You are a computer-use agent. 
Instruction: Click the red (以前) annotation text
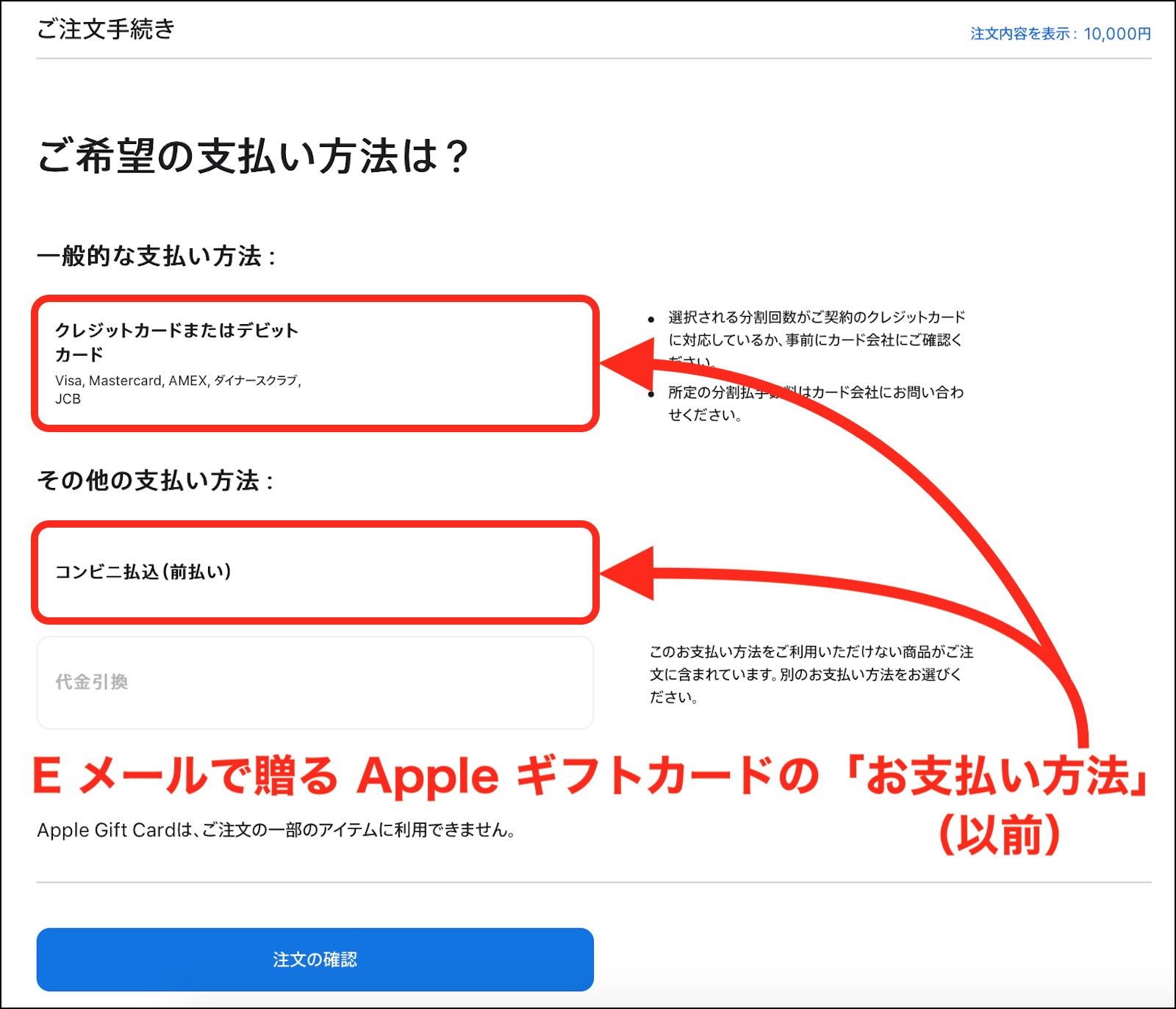tap(1000, 834)
